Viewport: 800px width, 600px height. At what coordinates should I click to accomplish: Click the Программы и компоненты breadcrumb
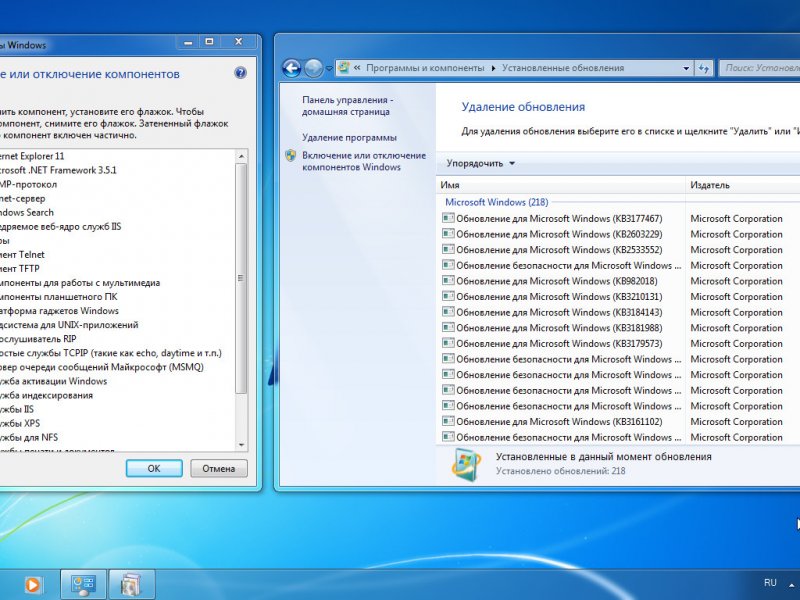coord(425,68)
